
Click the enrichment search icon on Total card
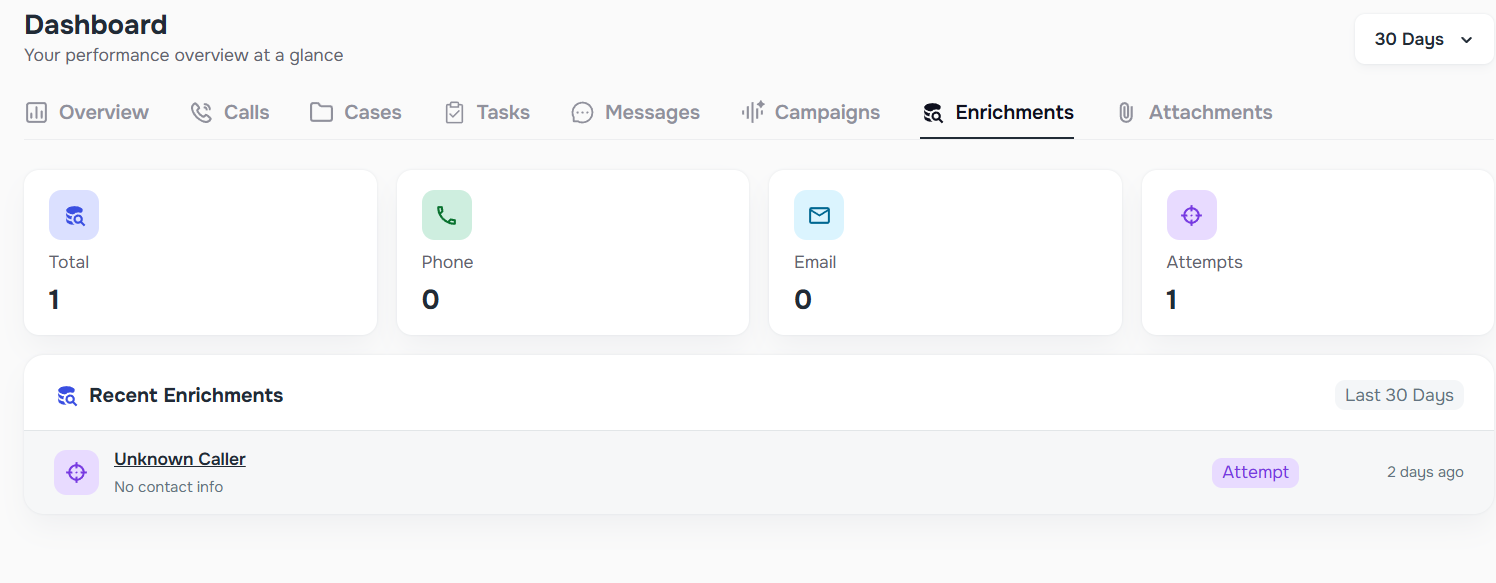click(x=73, y=214)
